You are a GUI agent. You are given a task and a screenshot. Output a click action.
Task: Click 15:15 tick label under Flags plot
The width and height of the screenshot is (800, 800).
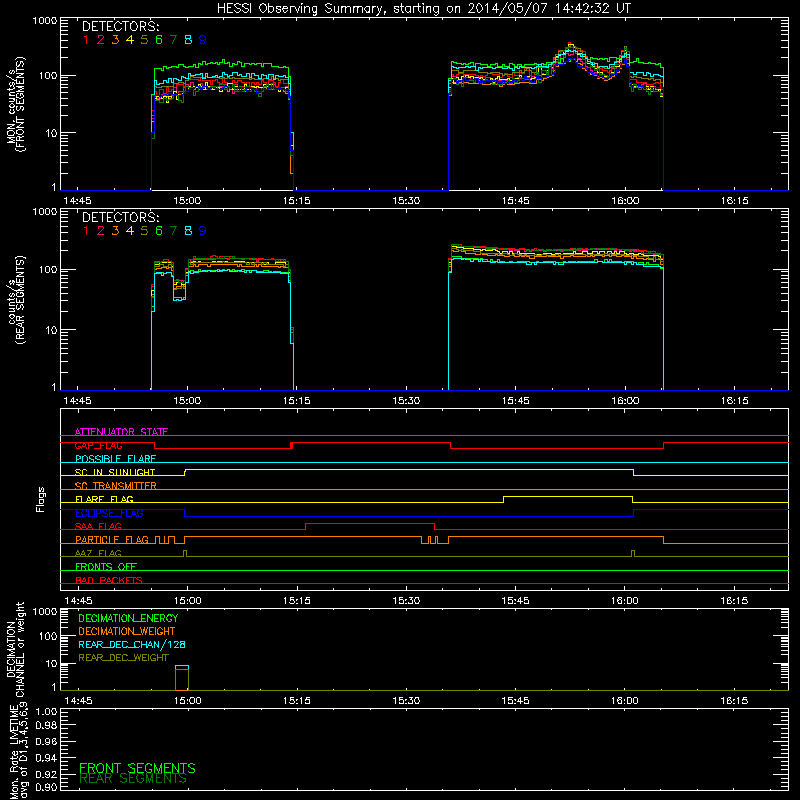296,601
